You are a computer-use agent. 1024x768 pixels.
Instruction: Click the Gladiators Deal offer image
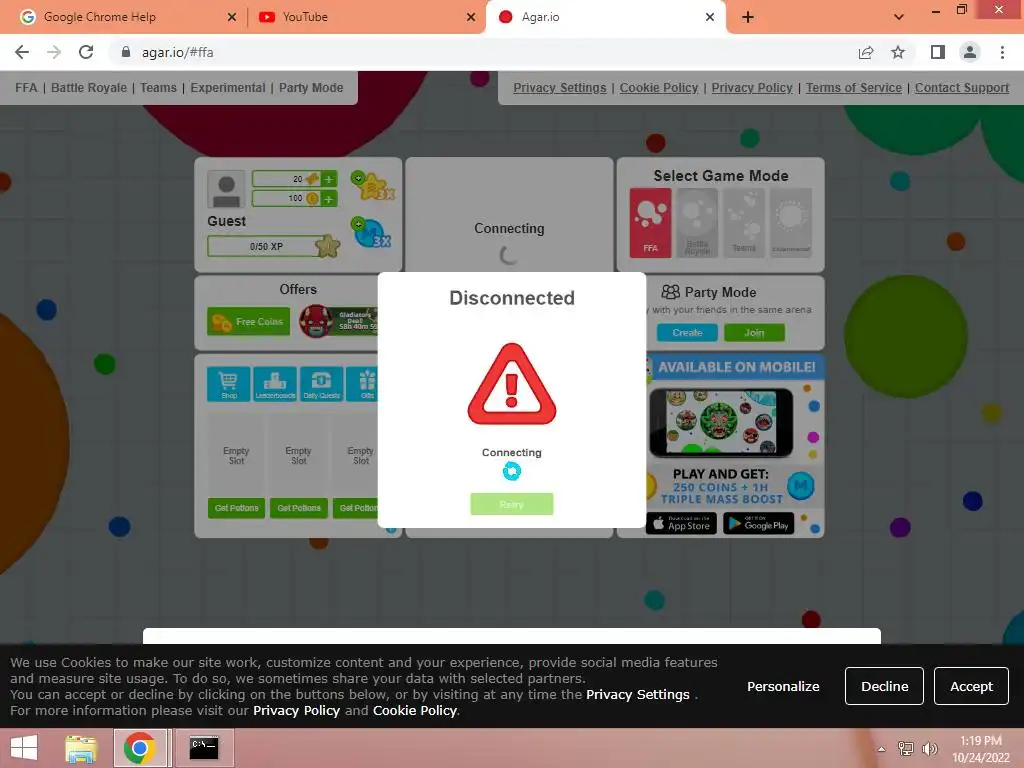[x=338, y=321]
